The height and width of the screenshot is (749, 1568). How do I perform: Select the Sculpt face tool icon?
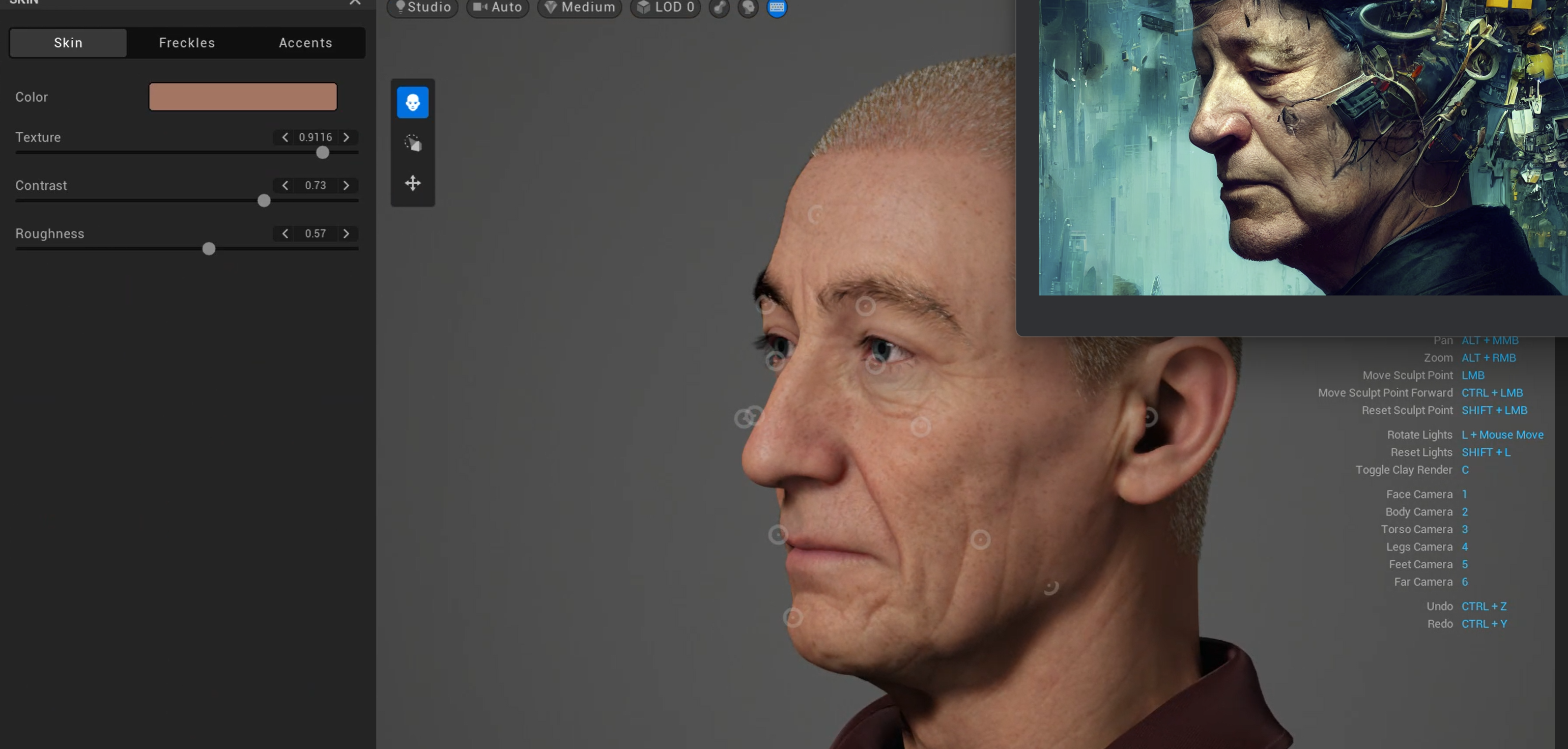tap(413, 102)
